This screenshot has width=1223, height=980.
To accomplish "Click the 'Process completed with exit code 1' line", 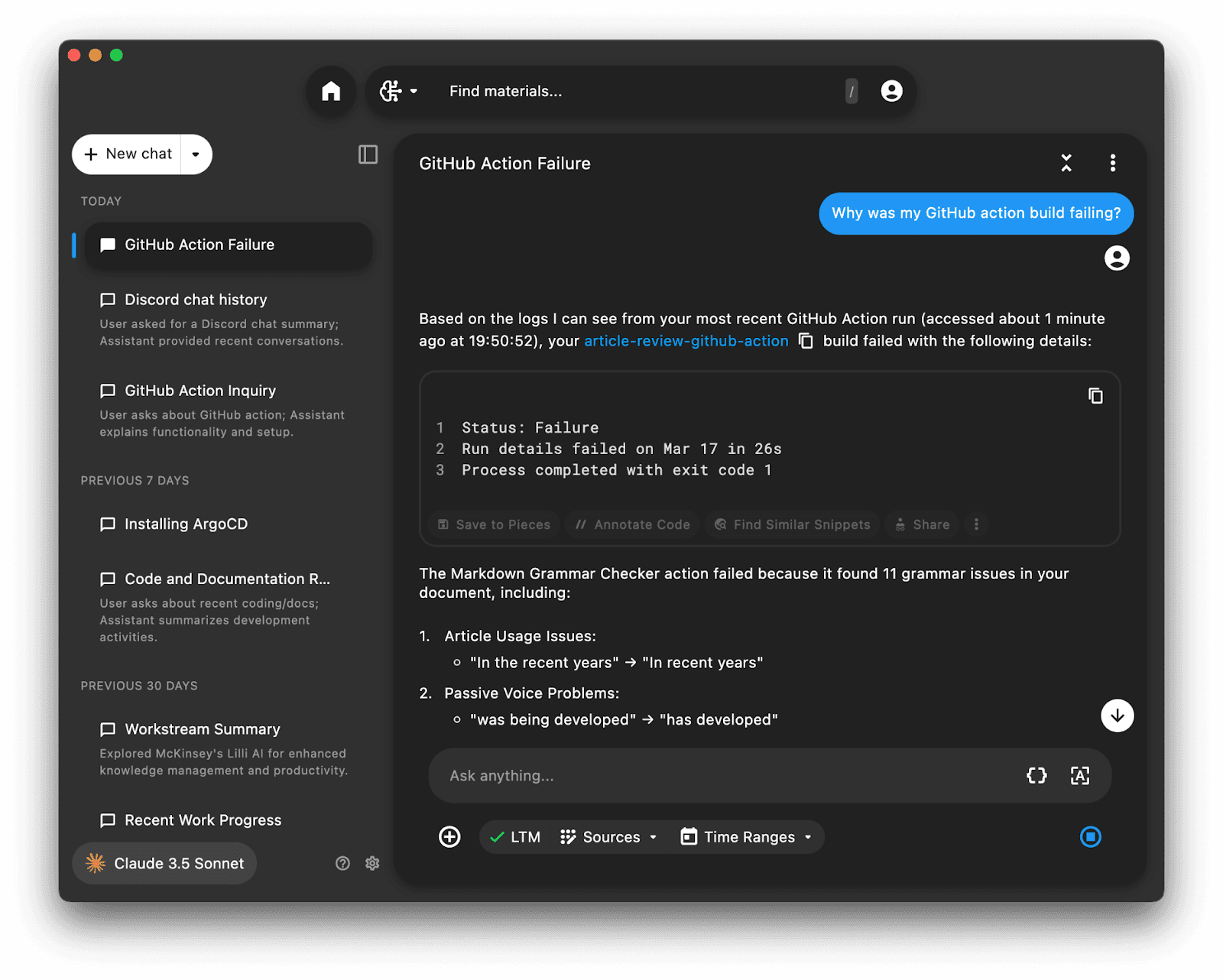I will (x=616, y=470).
